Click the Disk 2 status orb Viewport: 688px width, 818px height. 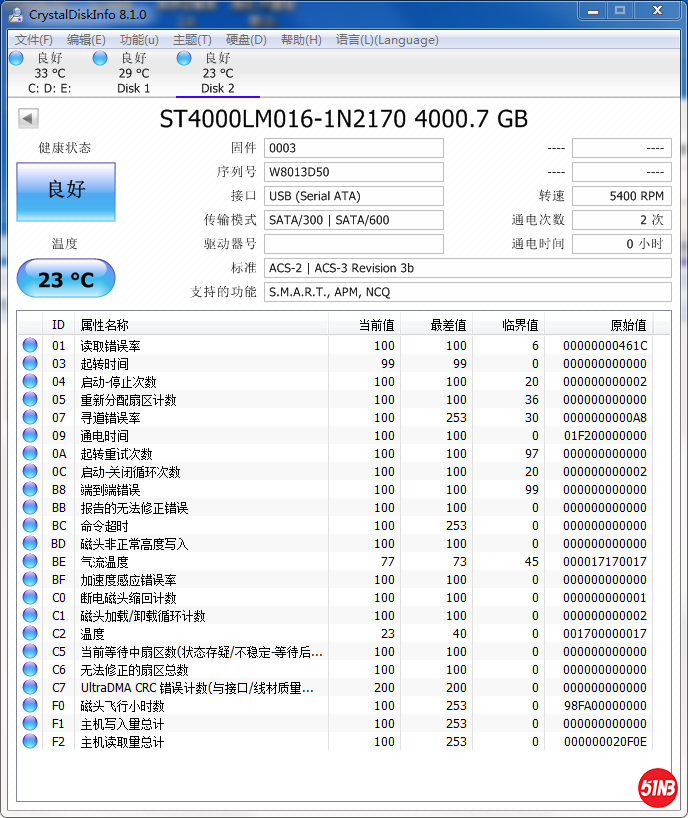[184, 59]
